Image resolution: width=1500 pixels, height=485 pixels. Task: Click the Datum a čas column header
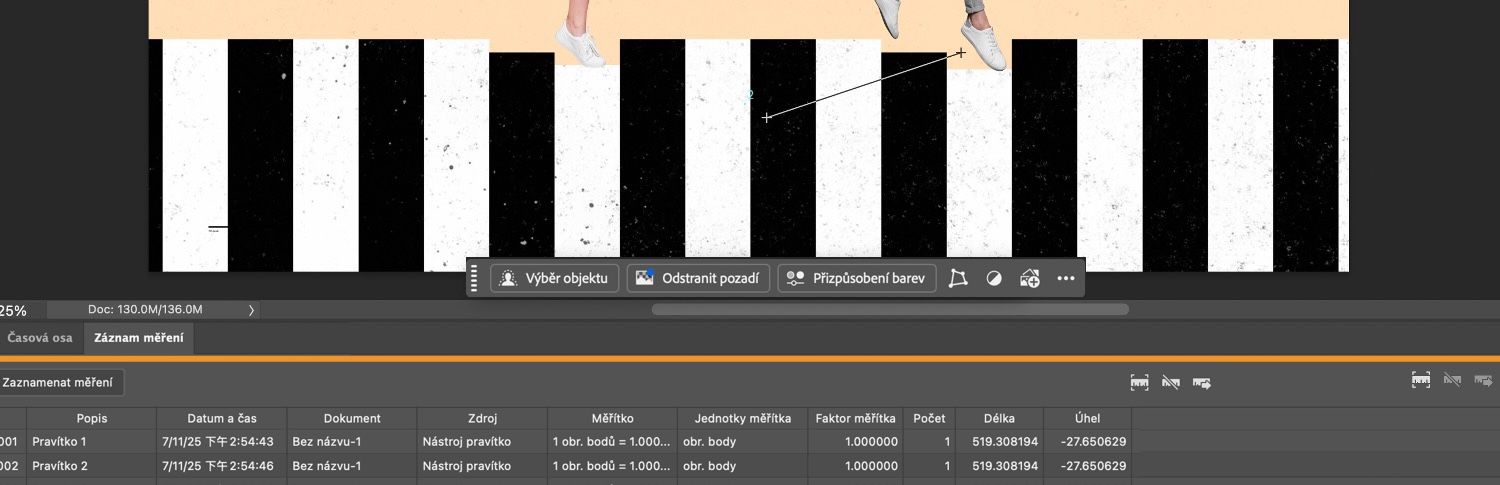(x=222, y=418)
